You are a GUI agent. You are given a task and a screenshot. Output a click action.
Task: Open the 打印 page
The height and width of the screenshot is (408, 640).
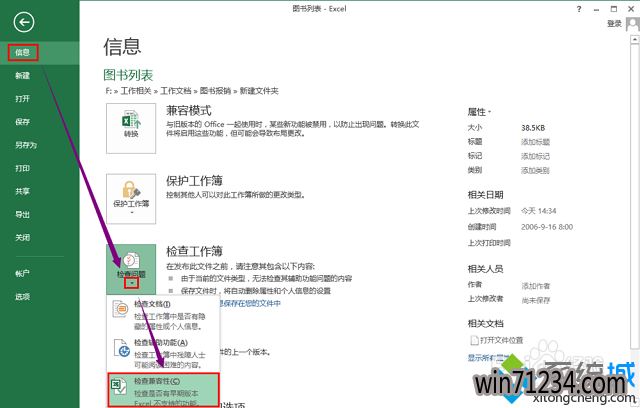click(22, 168)
